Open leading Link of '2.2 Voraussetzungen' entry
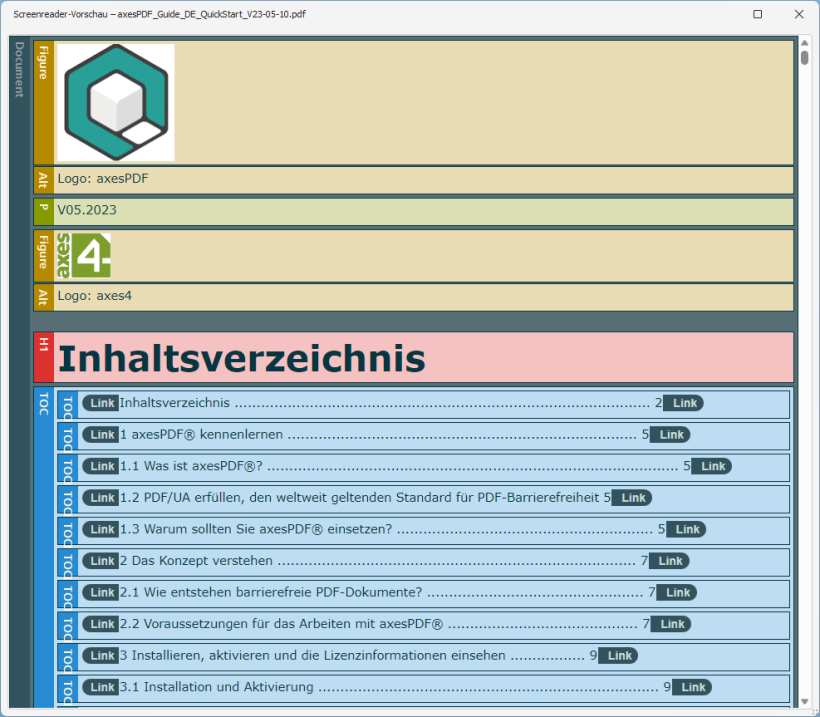 point(101,624)
